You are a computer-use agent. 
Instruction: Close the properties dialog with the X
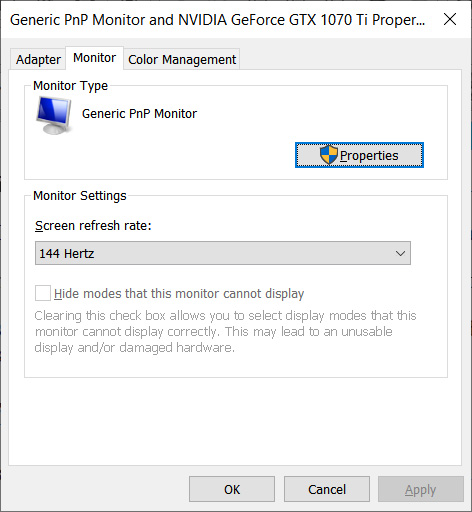click(x=450, y=19)
